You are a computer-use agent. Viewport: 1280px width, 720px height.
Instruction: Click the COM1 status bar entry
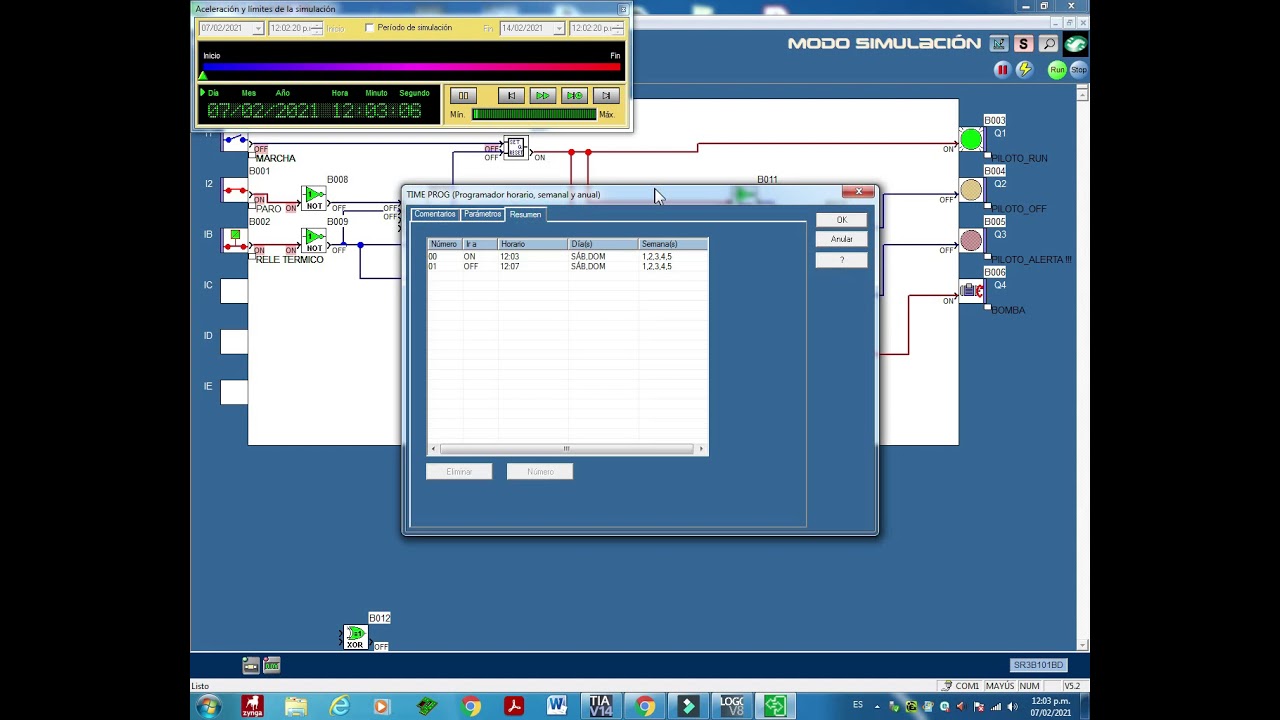(961, 686)
